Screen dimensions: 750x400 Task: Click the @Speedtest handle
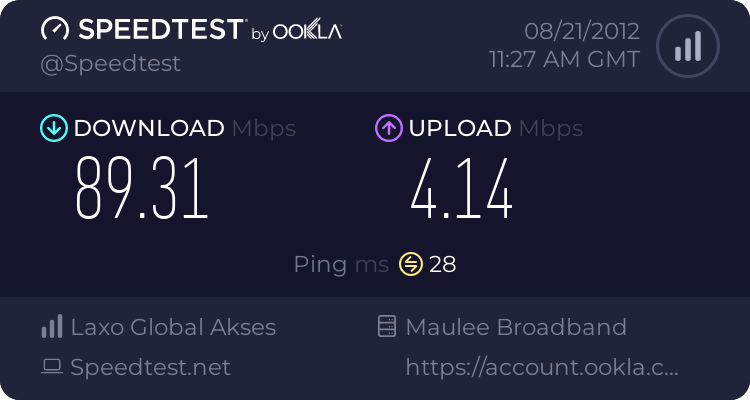[x=110, y=64]
